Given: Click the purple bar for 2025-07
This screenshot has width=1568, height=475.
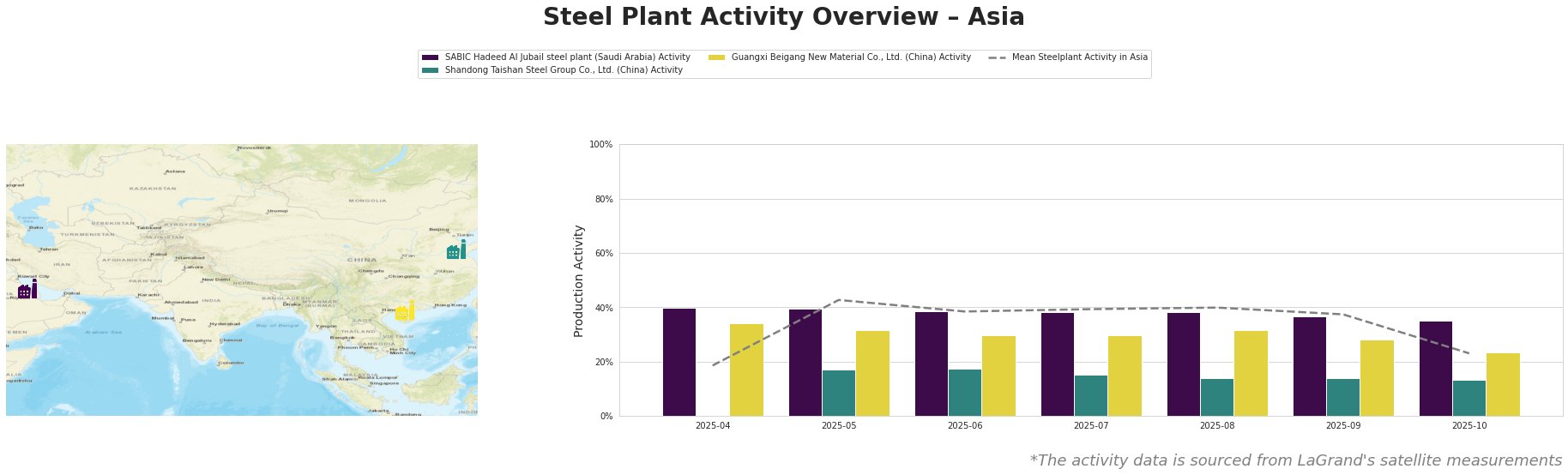Looking at the screenshot, I should click(1058, 364).
